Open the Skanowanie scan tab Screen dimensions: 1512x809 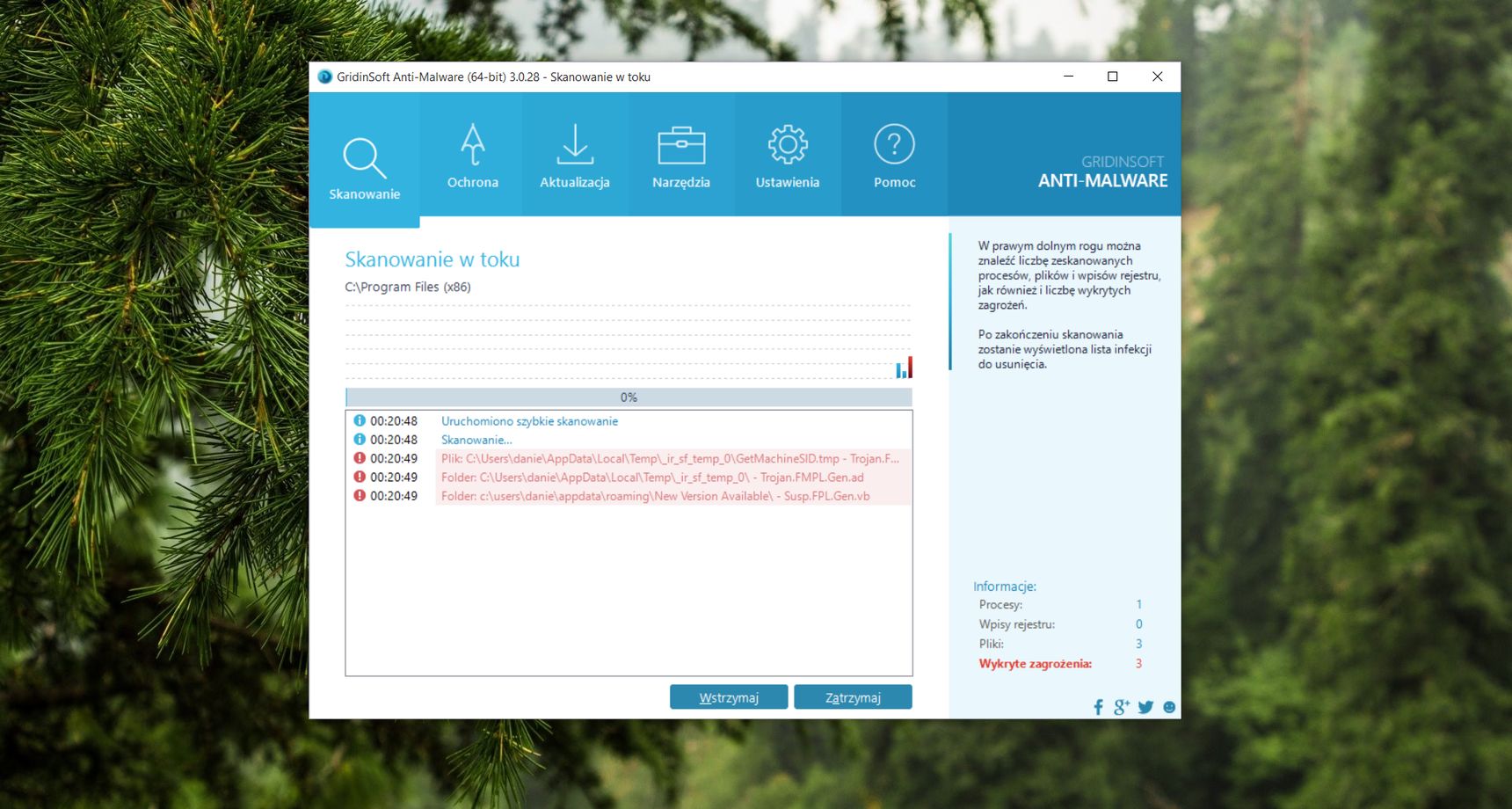coord(364,159)
